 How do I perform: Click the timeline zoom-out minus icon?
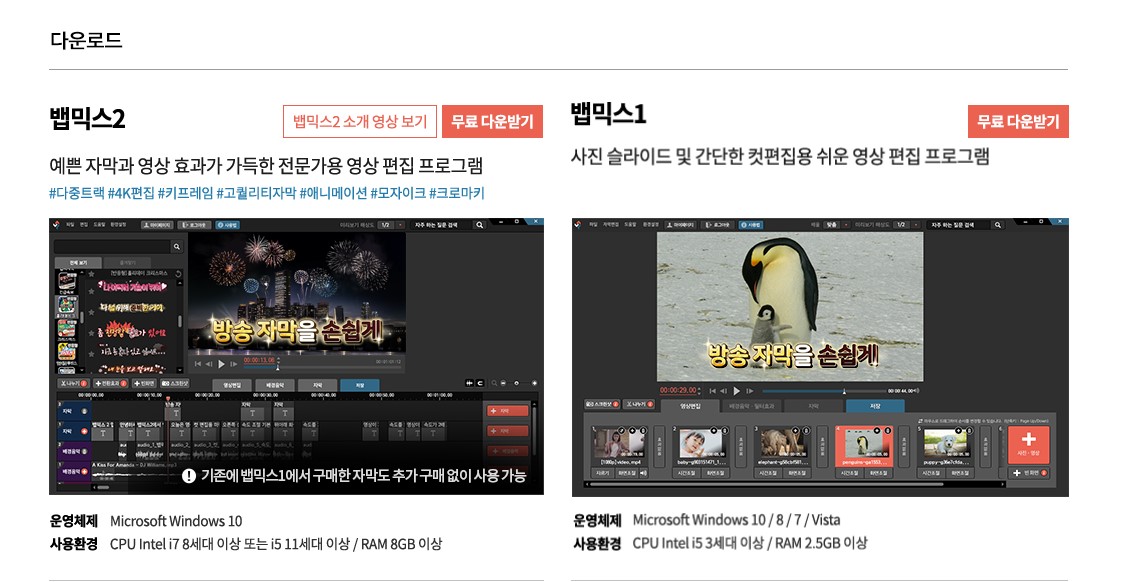pos(503,383)
